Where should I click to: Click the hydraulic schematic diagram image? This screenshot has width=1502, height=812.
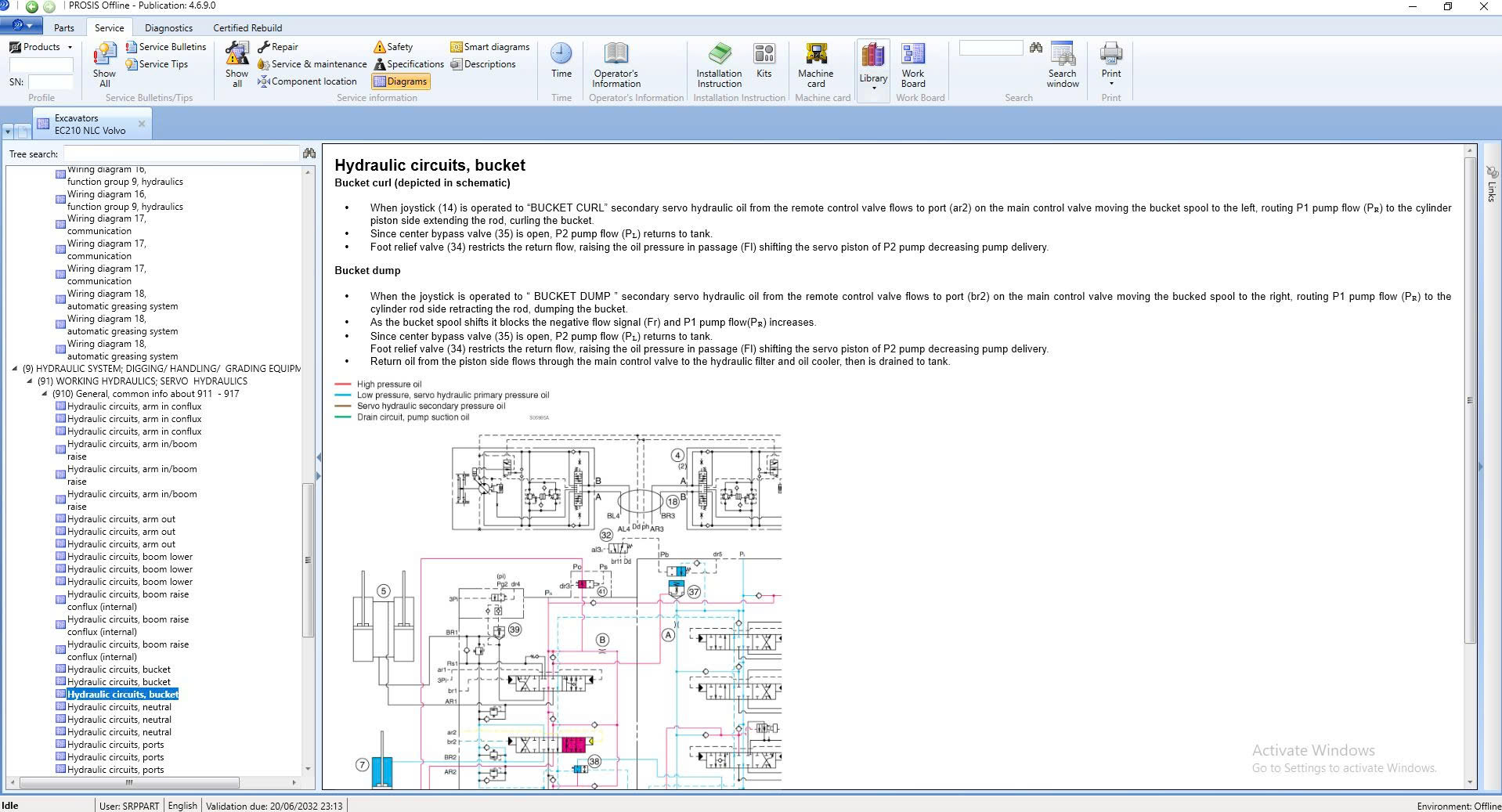(558, 611)
